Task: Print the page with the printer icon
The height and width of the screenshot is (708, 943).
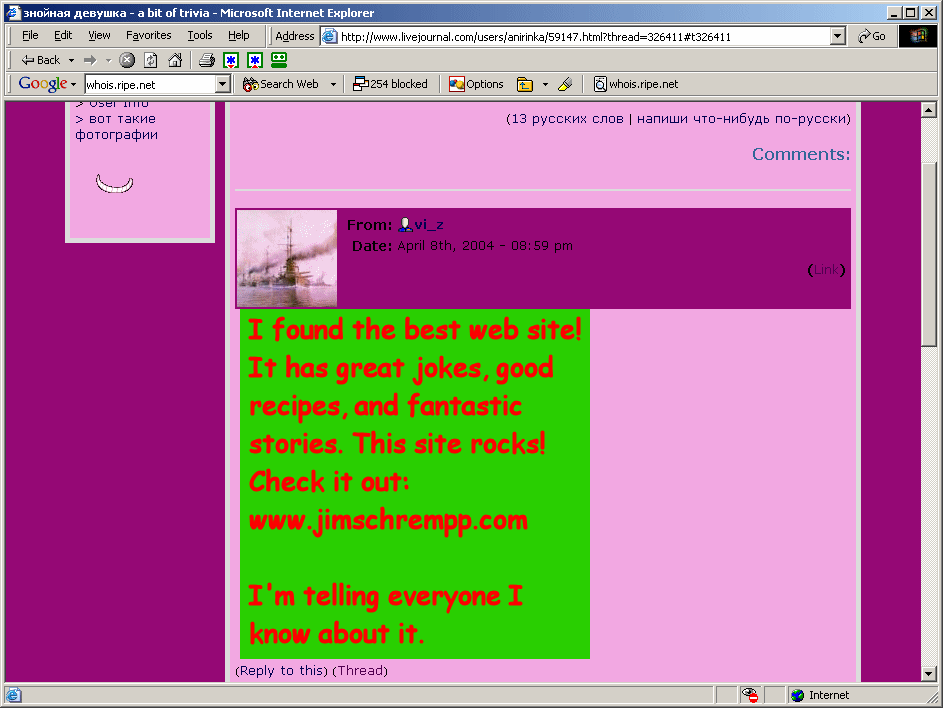Action: (207, 60)
